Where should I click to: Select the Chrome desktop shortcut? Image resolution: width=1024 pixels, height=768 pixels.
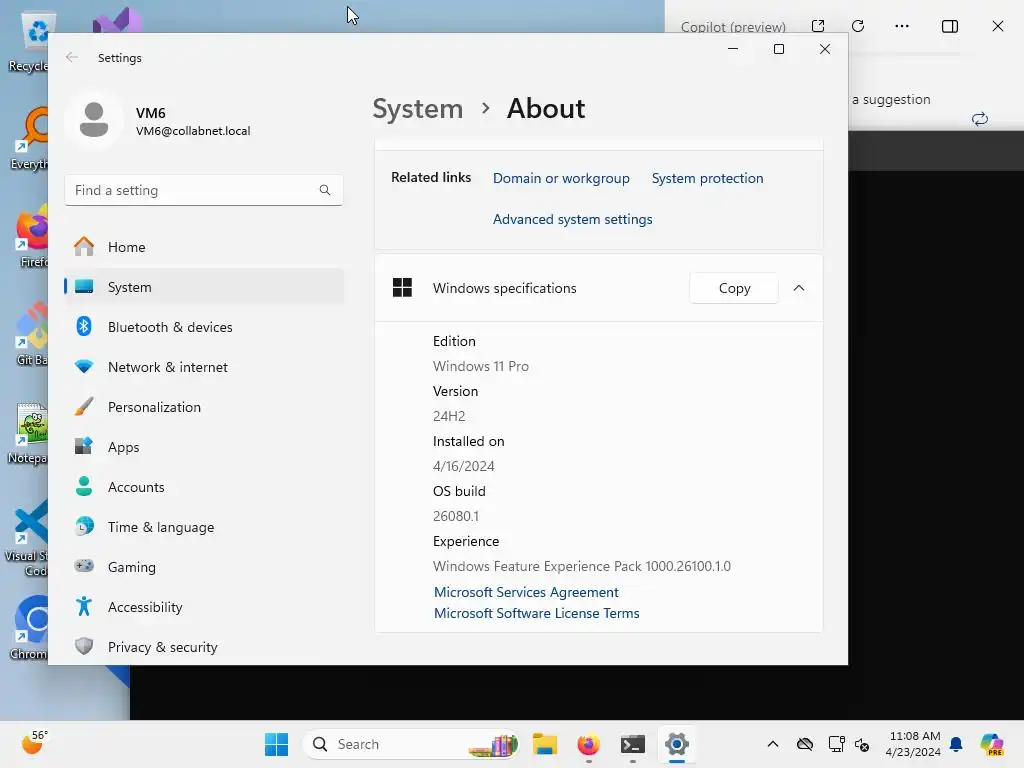click(29, 628)
